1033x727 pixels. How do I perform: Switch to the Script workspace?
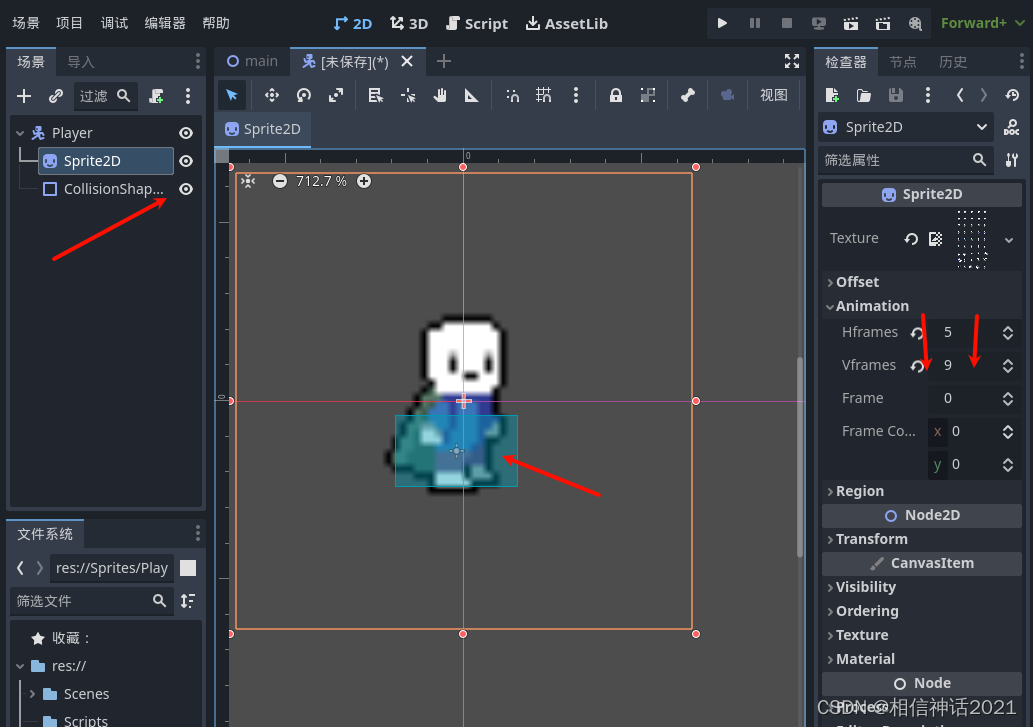477,24
